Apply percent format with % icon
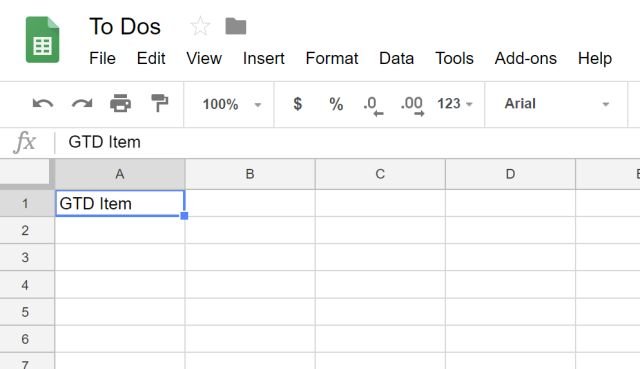The image size is (640, 369). click(336, 104)
